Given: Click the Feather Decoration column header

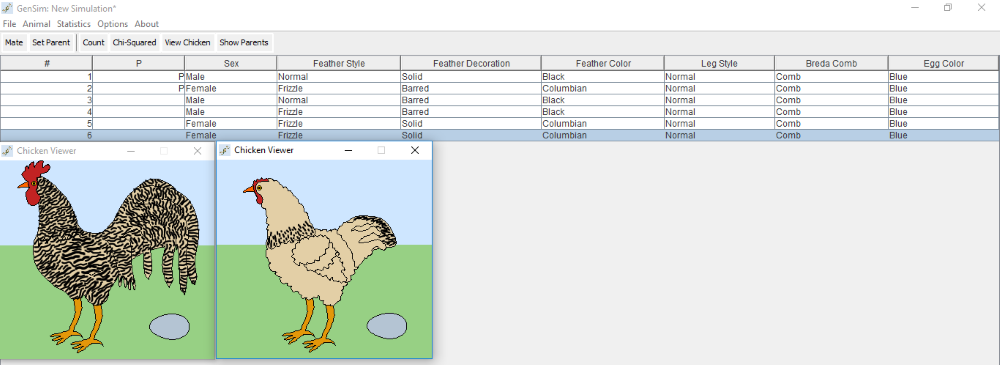Looking at the screenshot, I should [x=471, y=63].
